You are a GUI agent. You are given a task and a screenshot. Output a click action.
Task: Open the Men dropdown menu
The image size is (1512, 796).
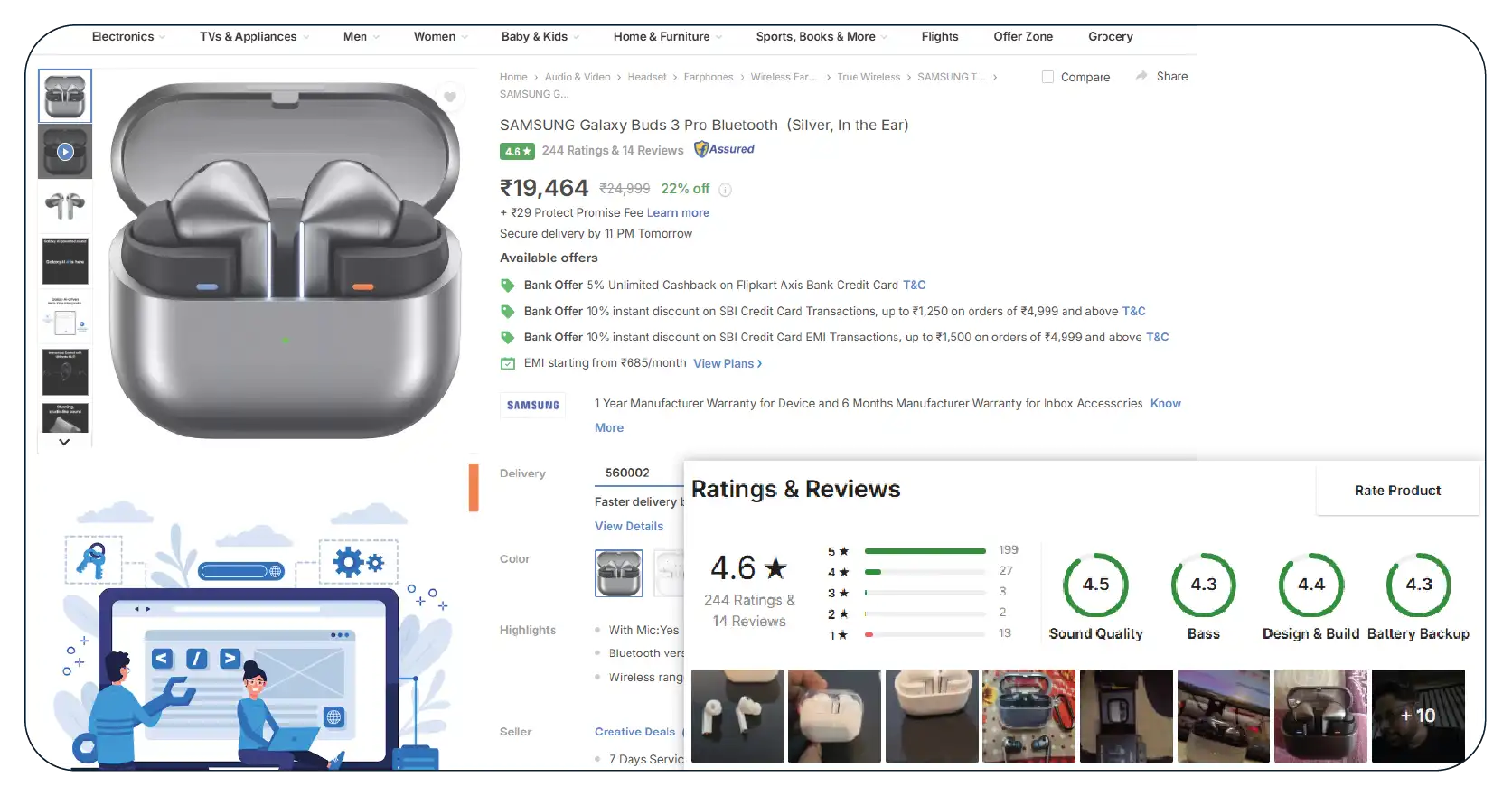coord(362,37)
